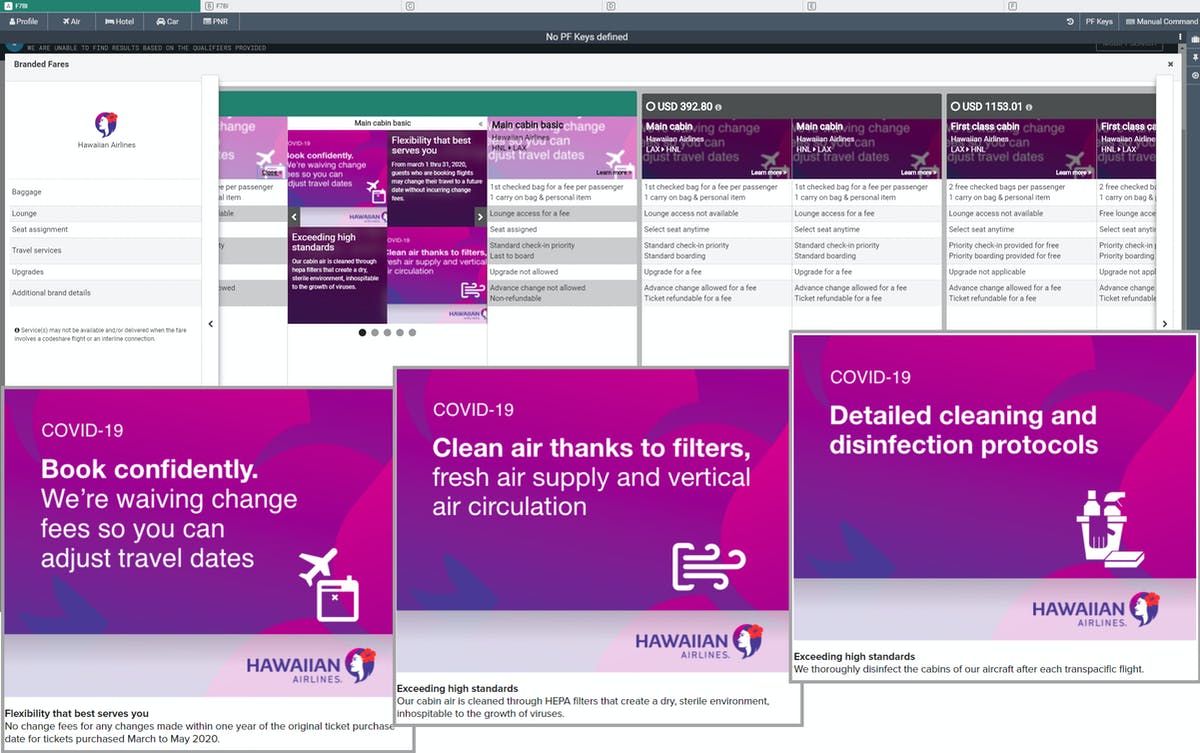Click 'Upgrade not applicable' in First class LAX-HNL

988,272
